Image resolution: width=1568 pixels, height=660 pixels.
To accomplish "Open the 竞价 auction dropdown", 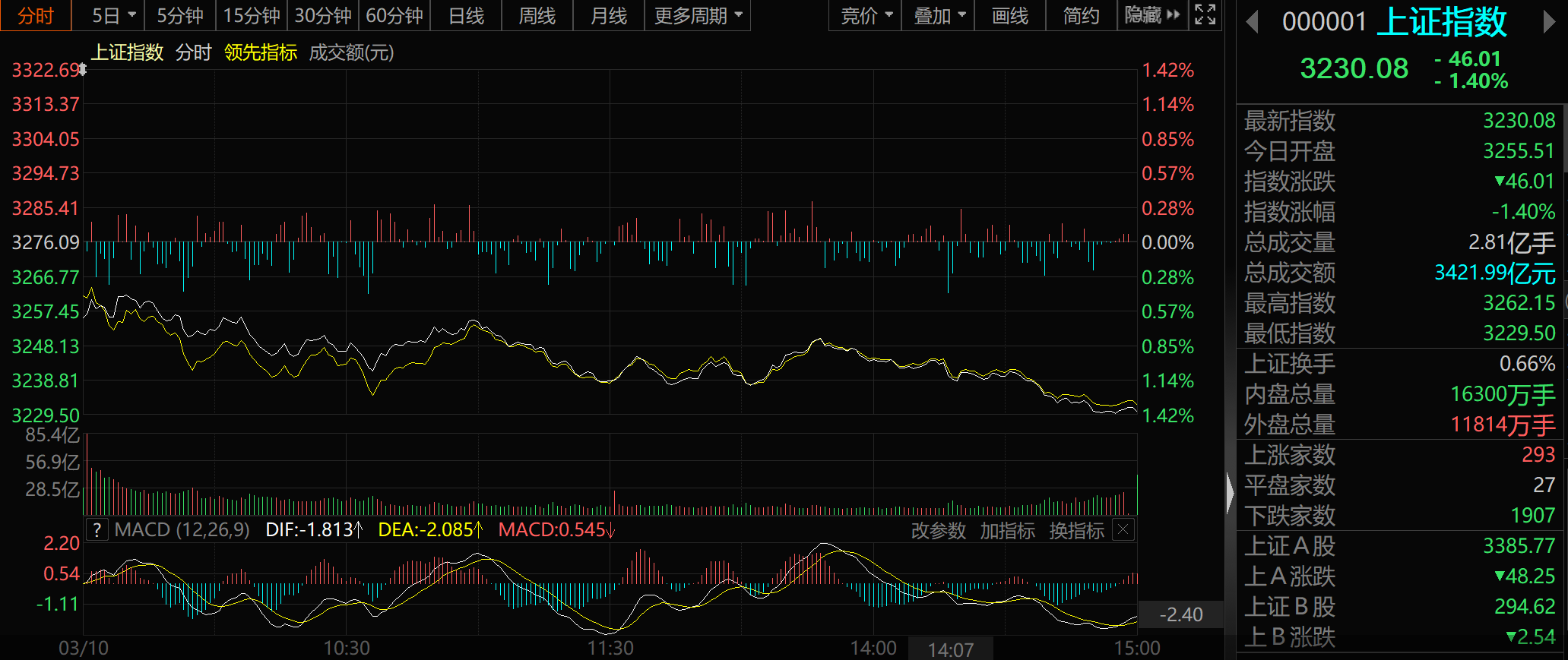I will (866, 15).
